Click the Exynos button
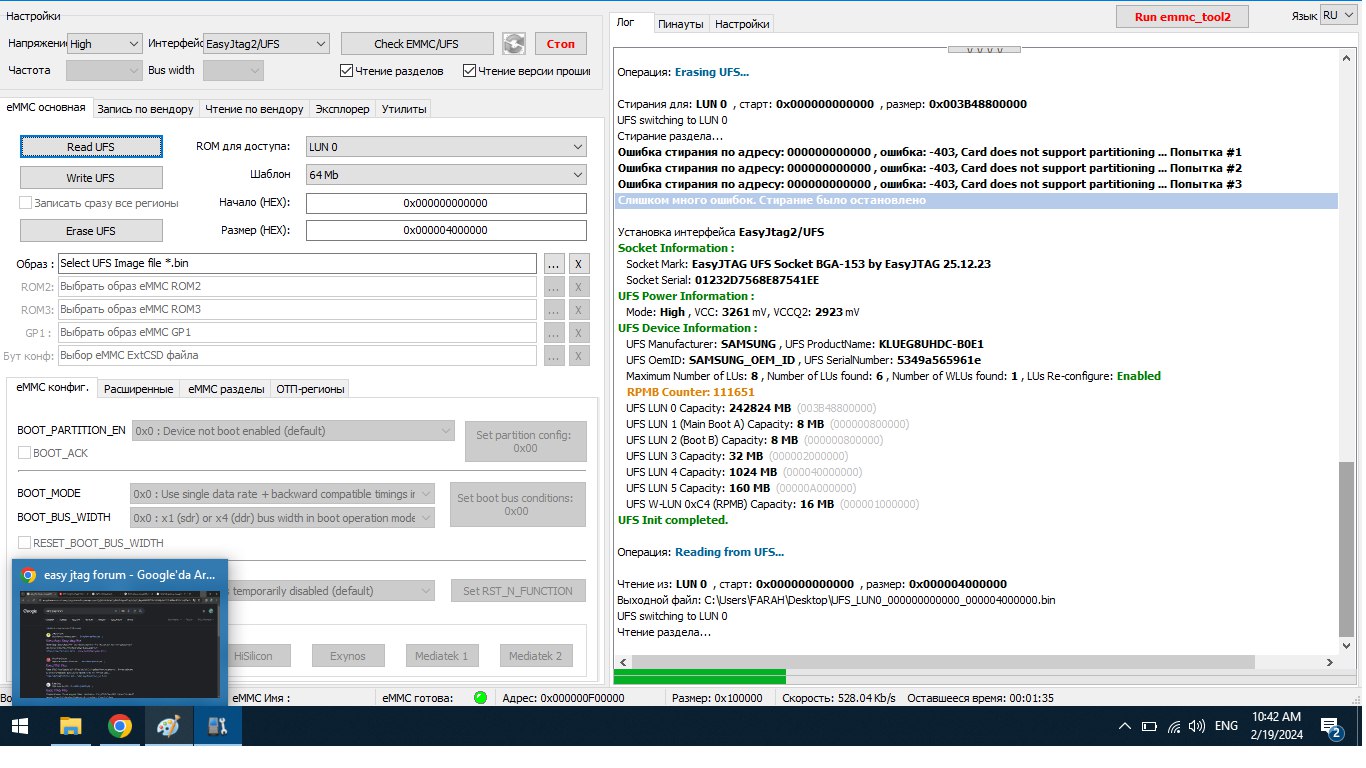1366x768 pixels. pyautogui.click(x=348, y=656)
